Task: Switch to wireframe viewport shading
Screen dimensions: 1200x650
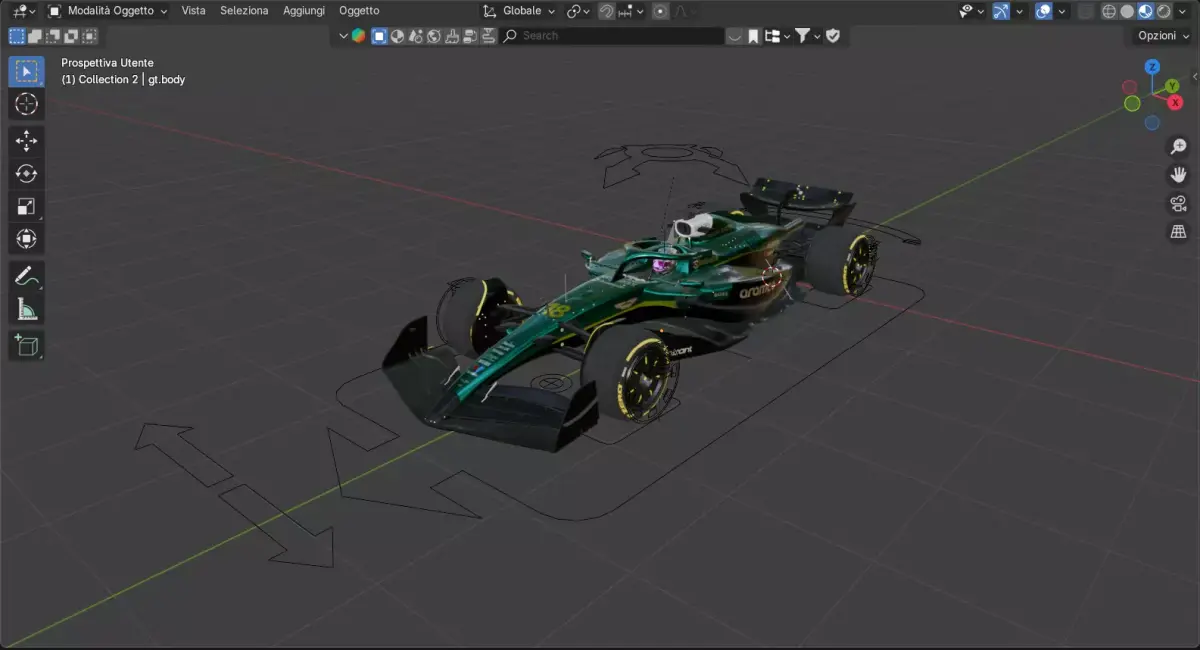Action: 1109,11
